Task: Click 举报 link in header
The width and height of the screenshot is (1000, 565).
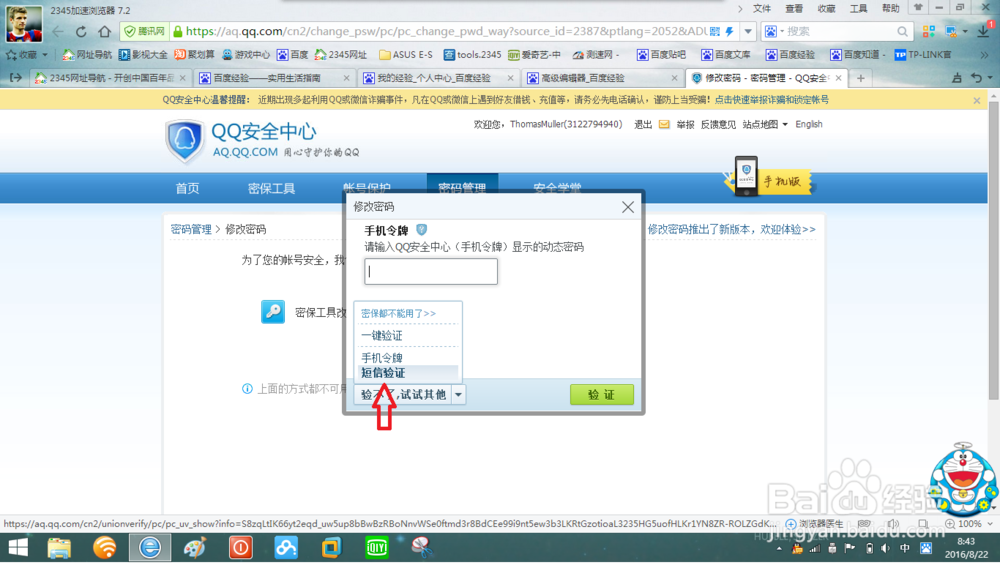Action: 685,124
